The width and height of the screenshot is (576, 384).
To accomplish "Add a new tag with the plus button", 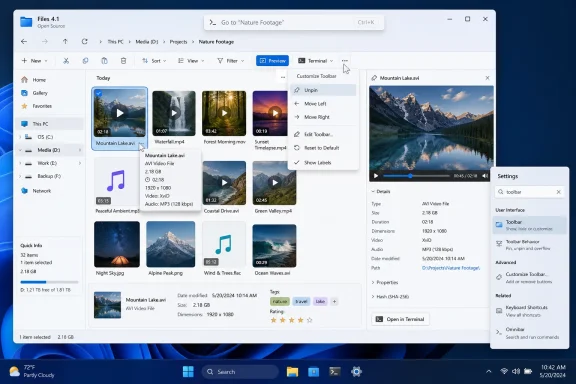I will pyautogui.click(x=334, y=301).
